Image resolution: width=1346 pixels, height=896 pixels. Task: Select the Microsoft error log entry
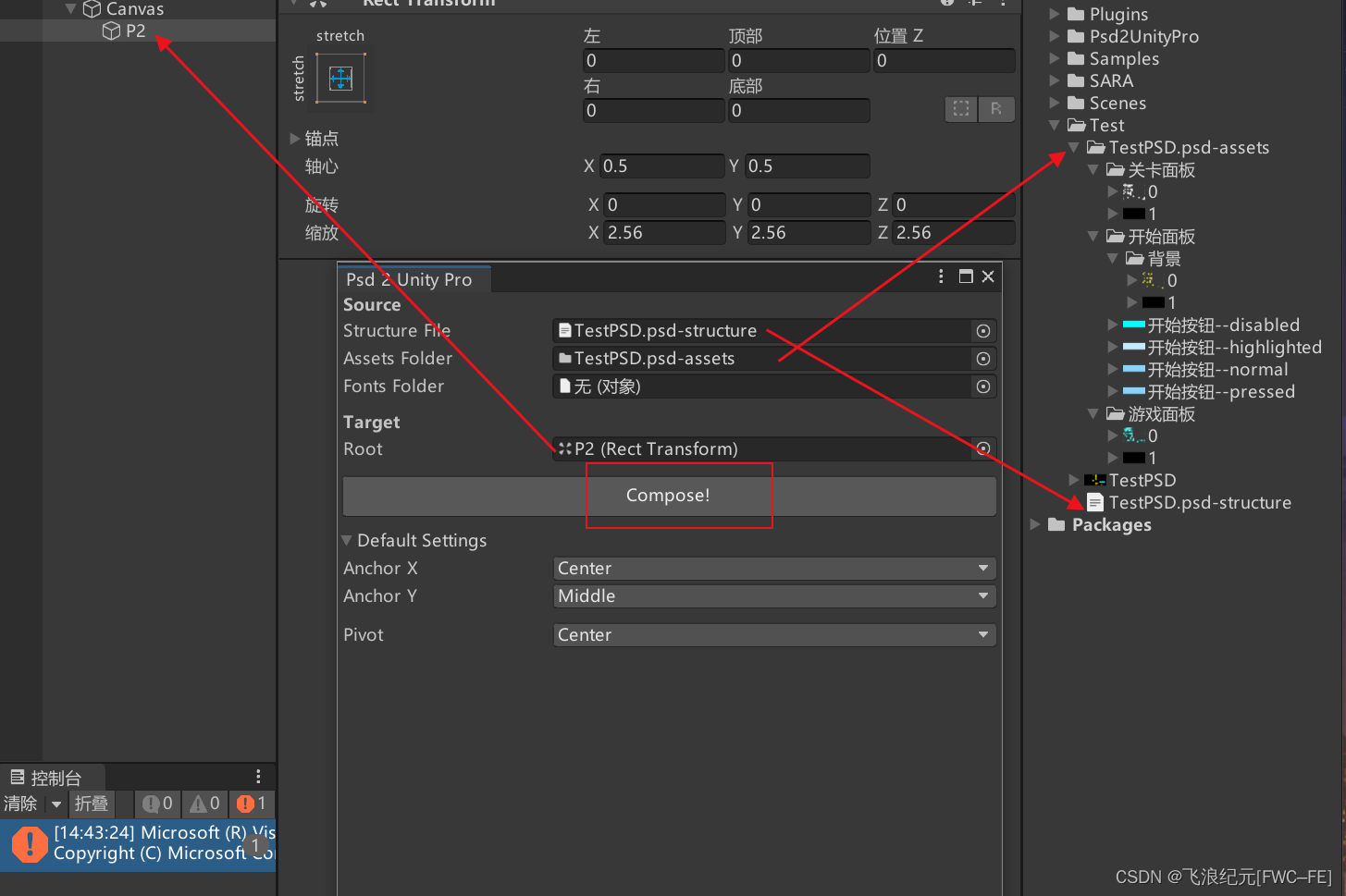(x=138, y=844)
